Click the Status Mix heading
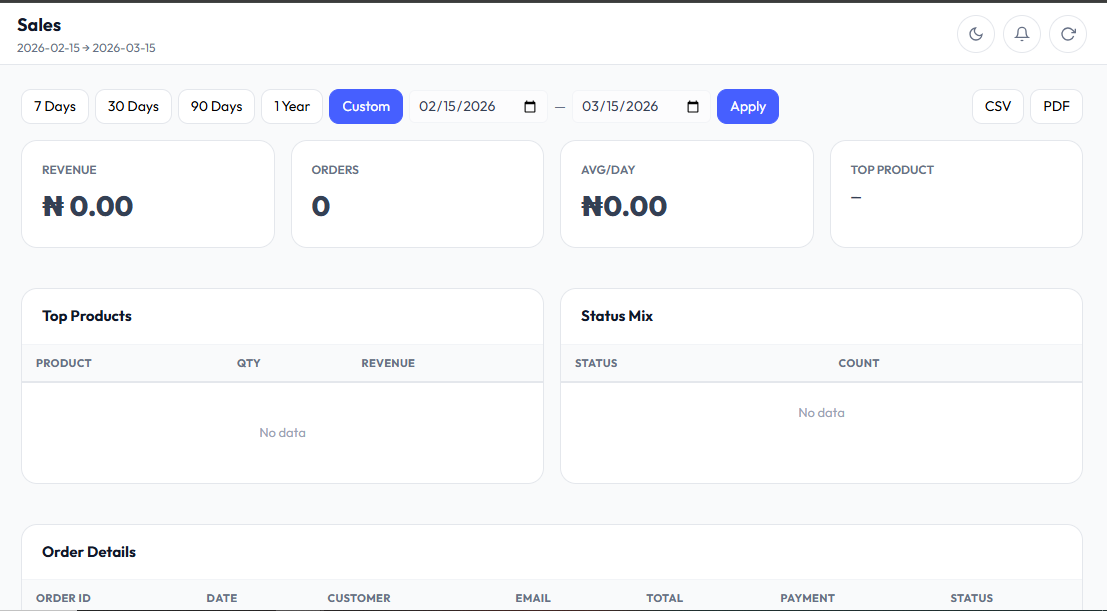Viewport: 1107px width, 611px height. tap(617, 316)
